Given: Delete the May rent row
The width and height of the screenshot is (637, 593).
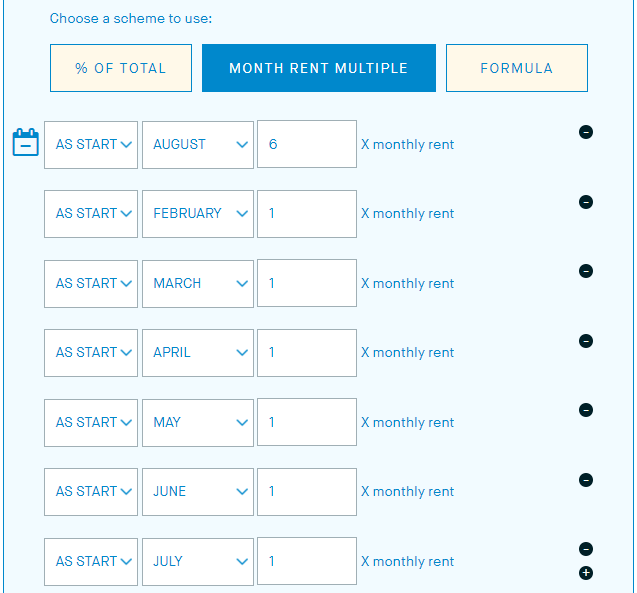Looking at the screenshot, I should tap(586, 410).
